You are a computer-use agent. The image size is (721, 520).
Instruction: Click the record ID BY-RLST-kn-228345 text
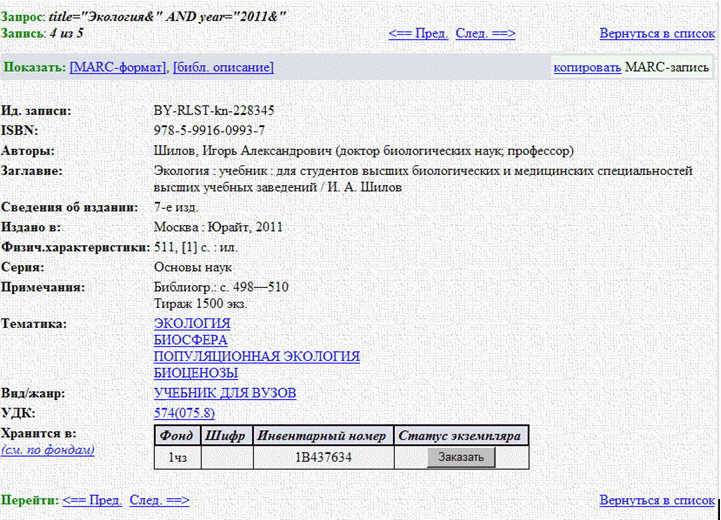214,110
